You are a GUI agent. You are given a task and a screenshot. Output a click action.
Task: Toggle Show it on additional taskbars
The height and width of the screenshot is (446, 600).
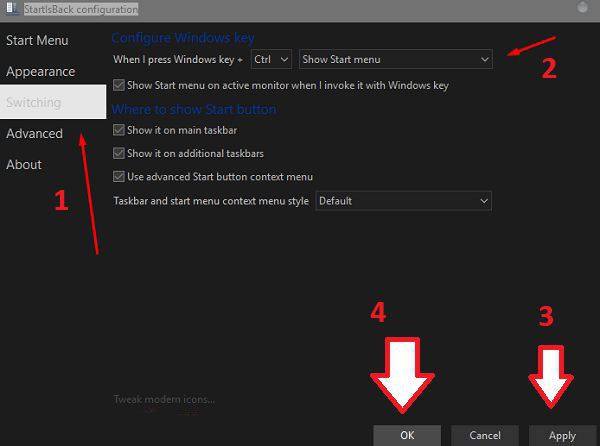click(119, 153)
